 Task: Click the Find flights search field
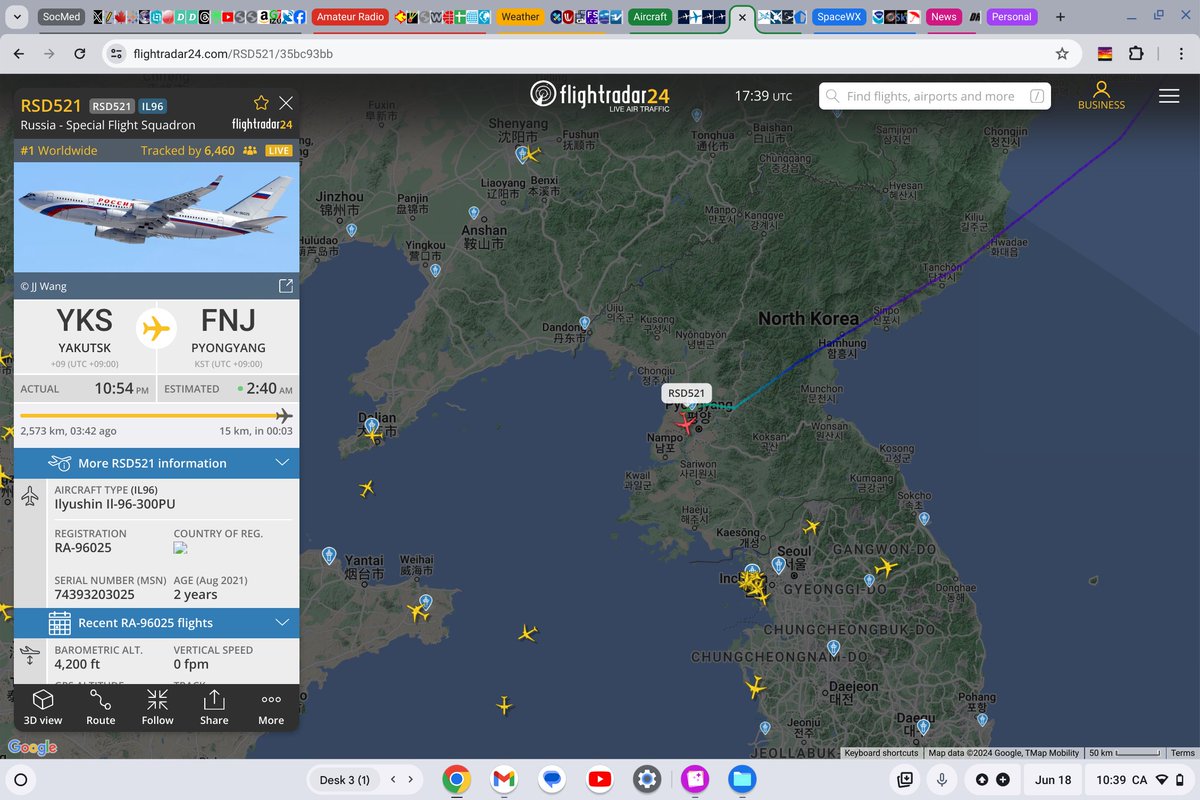(935, 96)
